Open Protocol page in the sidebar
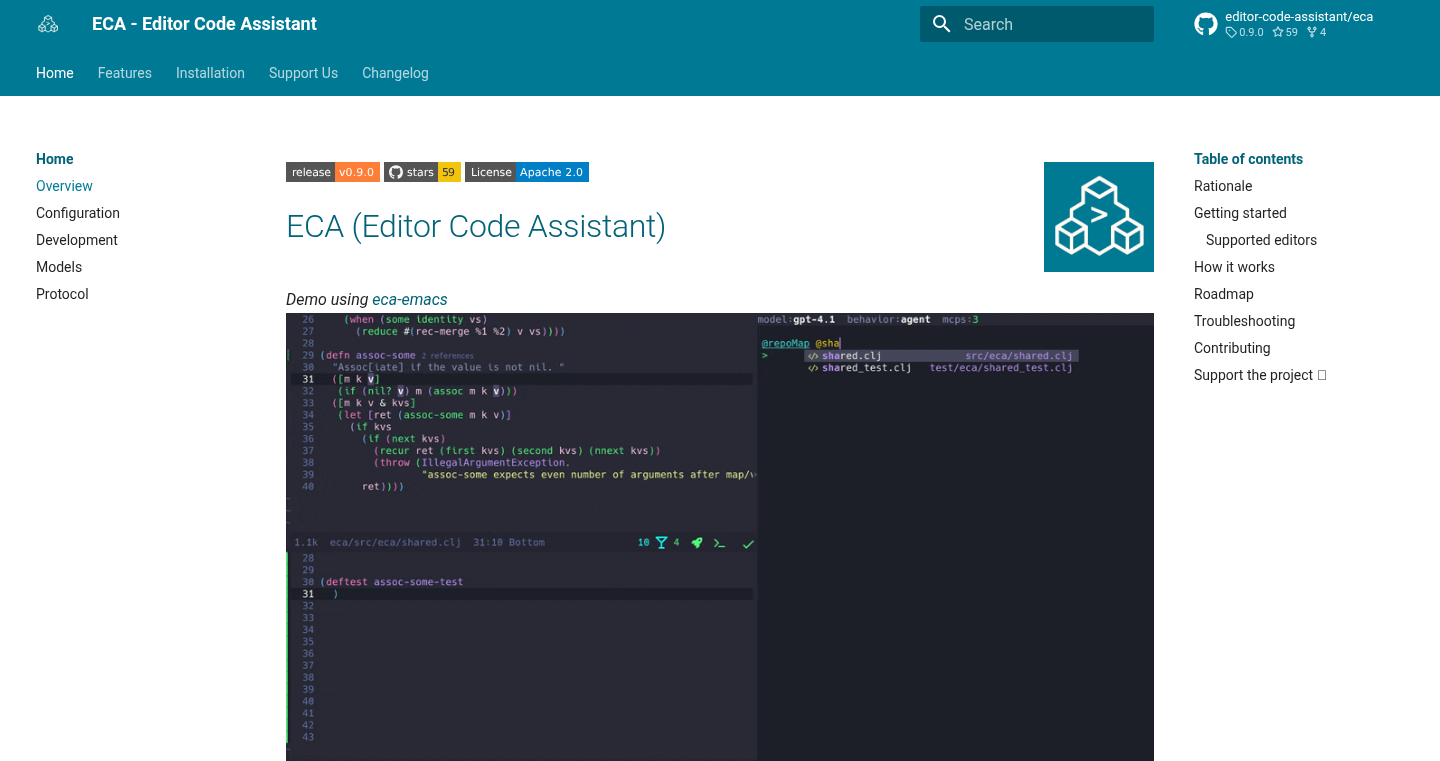Screen dimensions: 1440x761 62,294
